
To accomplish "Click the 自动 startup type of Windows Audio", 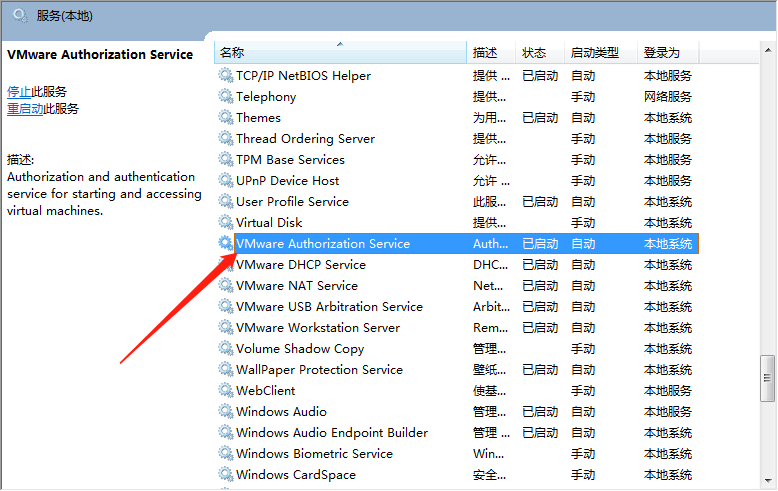I will coord(583,412).
